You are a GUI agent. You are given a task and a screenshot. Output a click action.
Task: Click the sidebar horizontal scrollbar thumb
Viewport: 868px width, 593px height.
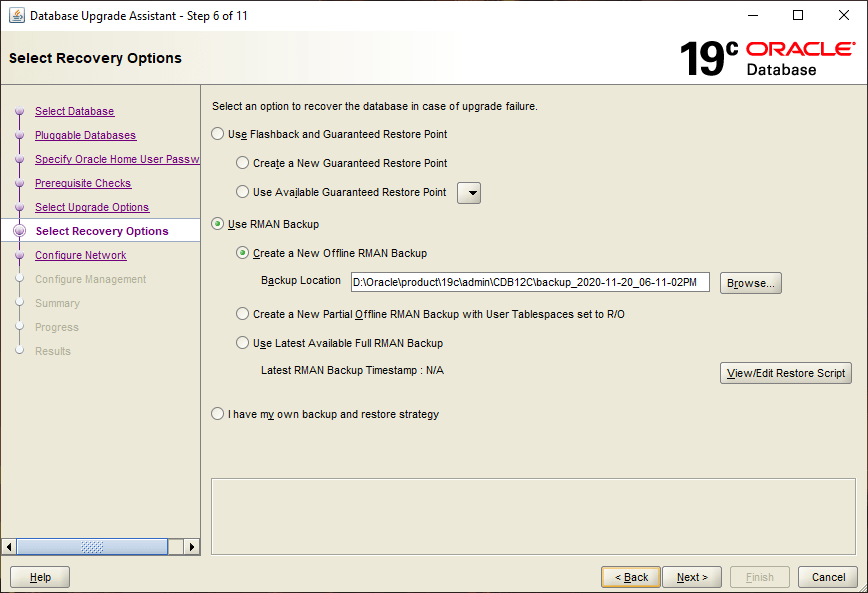click(92, 547)
